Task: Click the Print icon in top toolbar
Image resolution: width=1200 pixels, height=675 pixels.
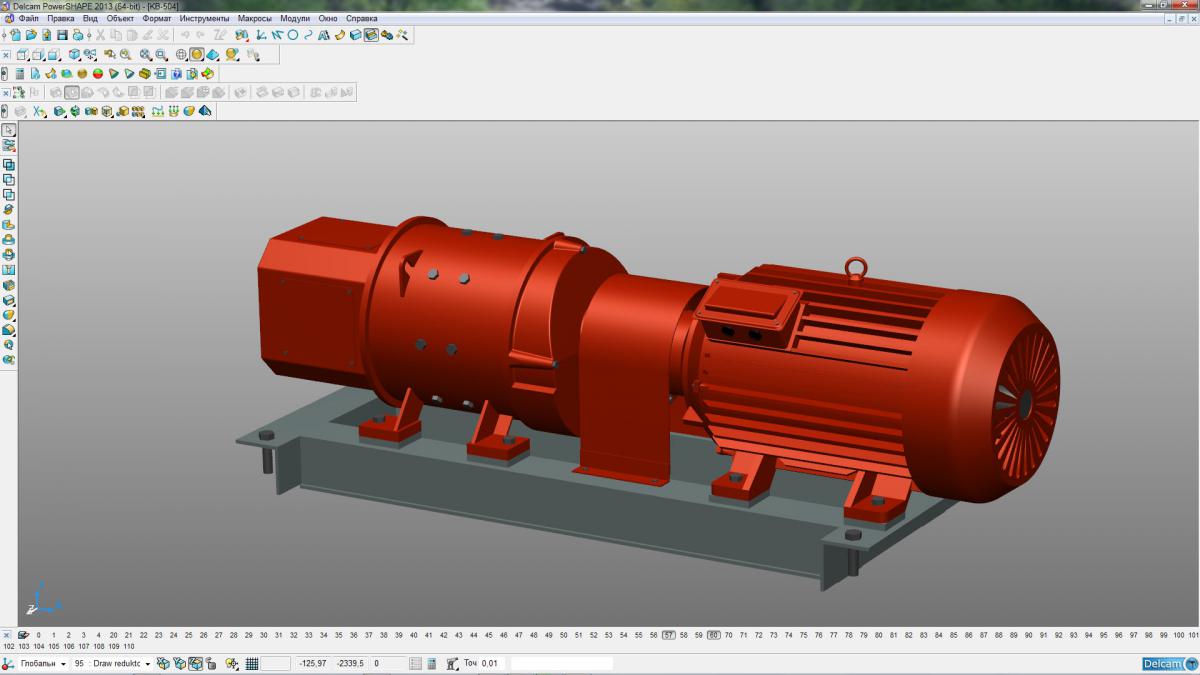Action: click(78, 35)
